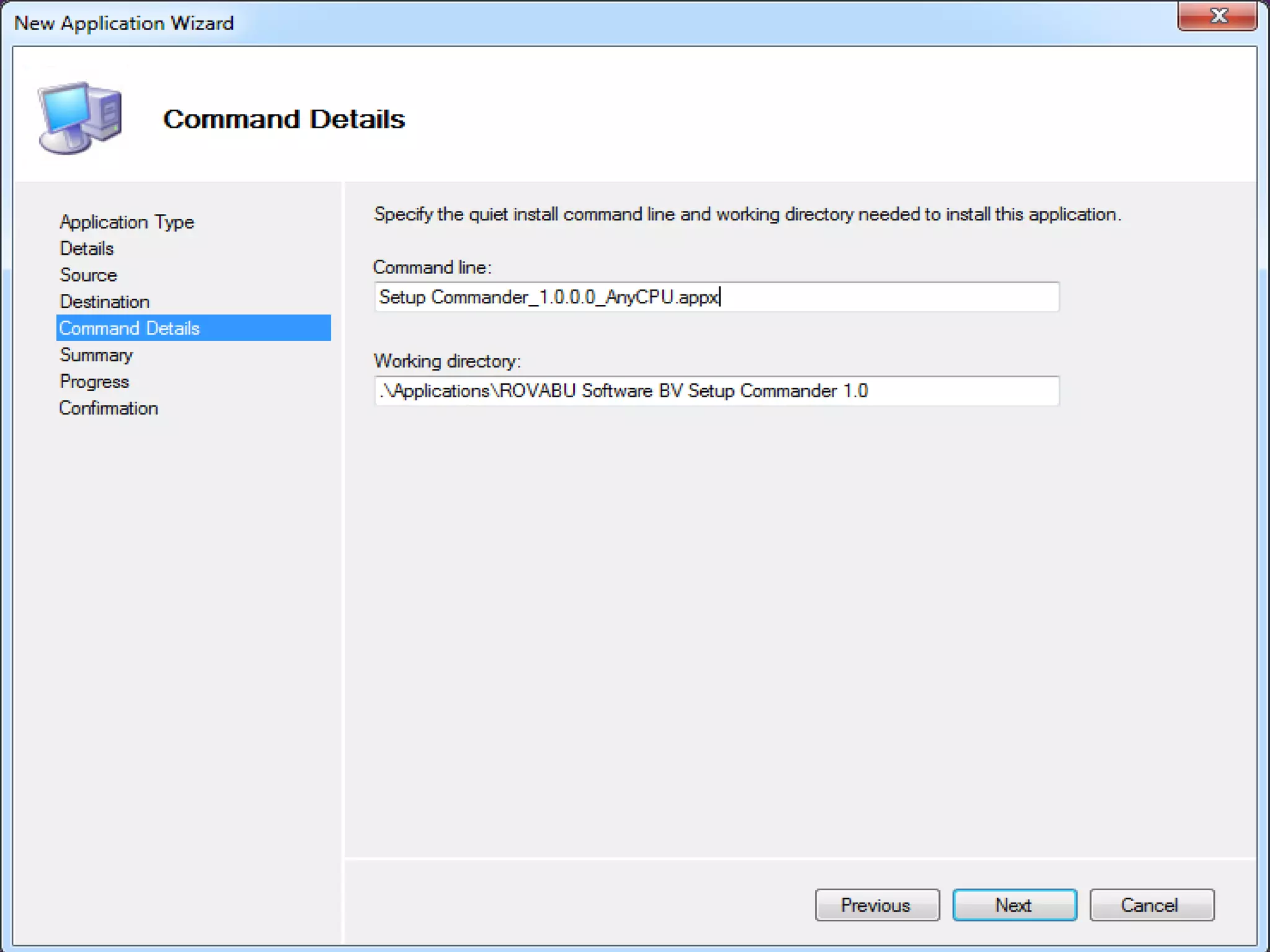Image resolution: width=1270 pixels, height=952 pixels.
Task: Select Application Type step in sidebar
Action: pyautogui.click(x=127, y=222)
